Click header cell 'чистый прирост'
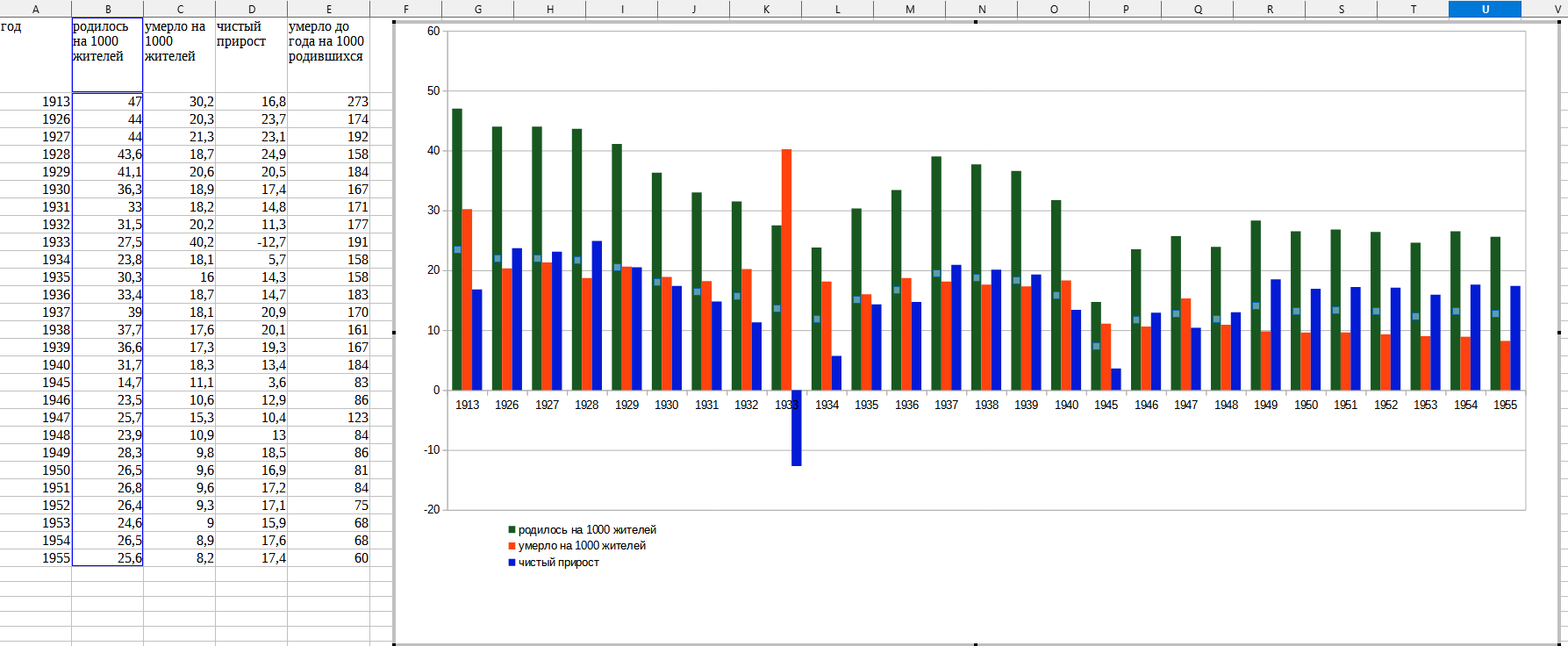Viewport: 1568px width, 646px height. (252, 54)
